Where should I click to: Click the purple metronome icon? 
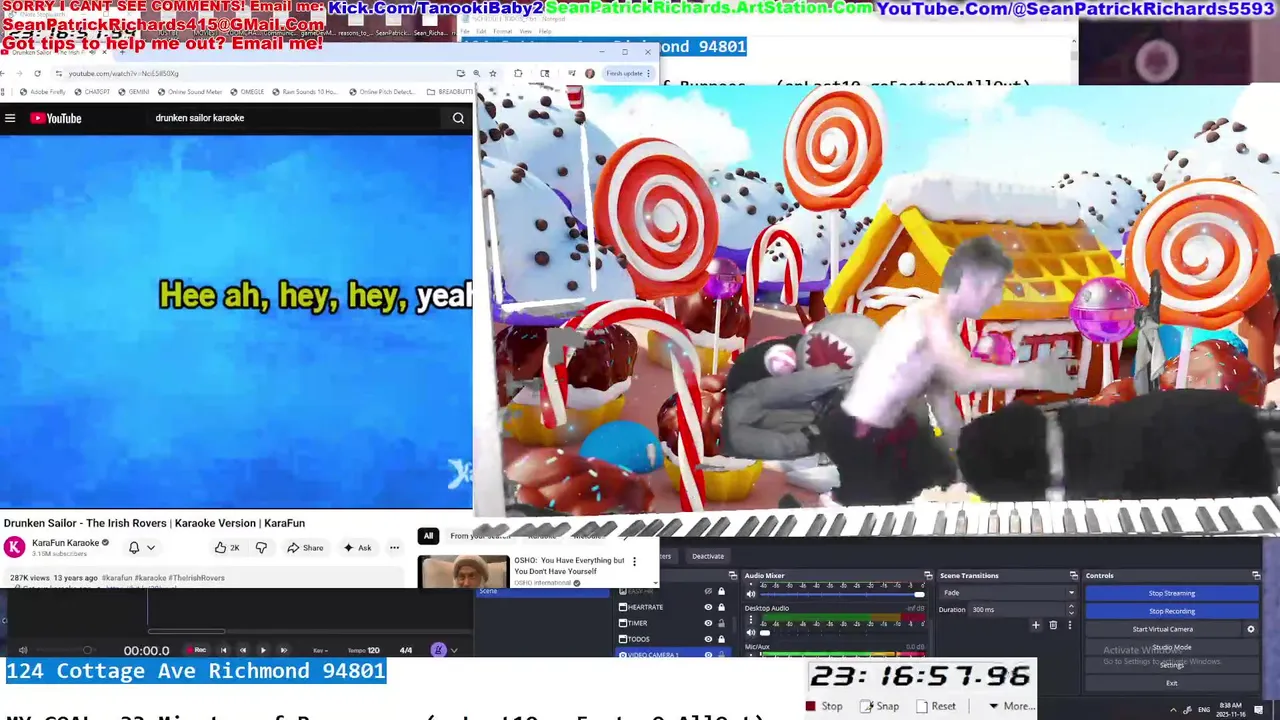pos(437,650)
